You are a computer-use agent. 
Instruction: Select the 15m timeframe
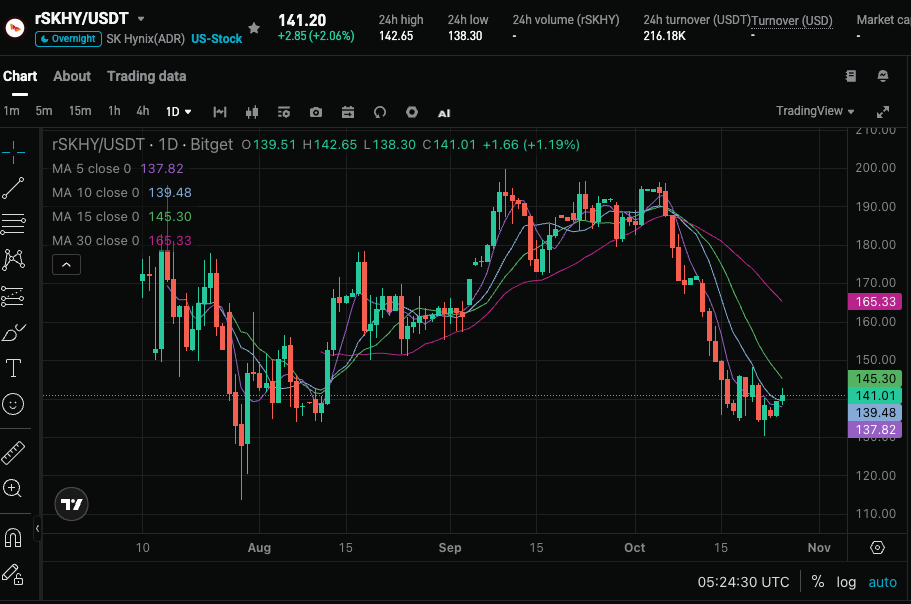[80, 111]
